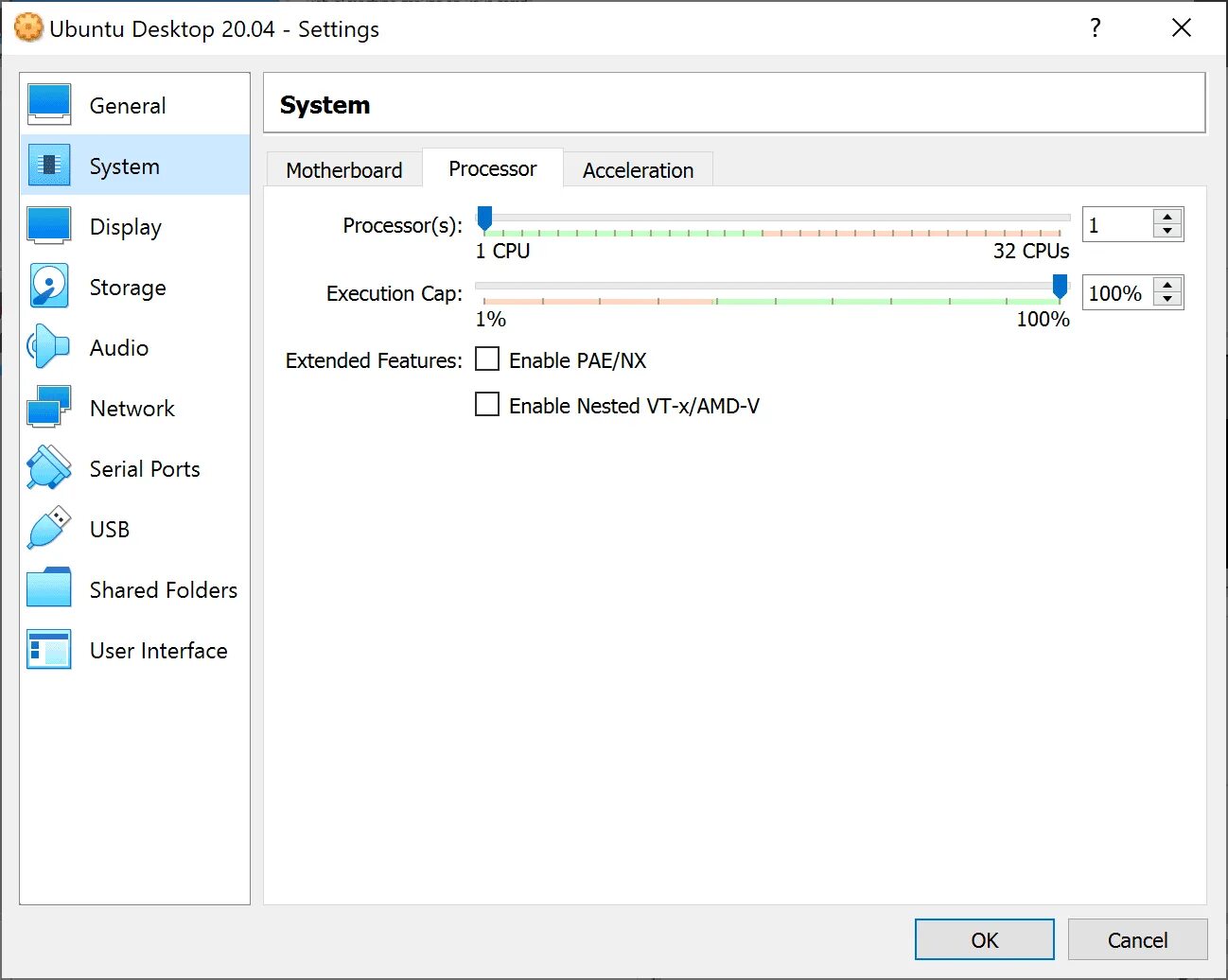Image resolution: width=1228 pixels, height=980 pixels.
Task: Click the '1%' execution cap minimum label
Action: tap(490, 320)
